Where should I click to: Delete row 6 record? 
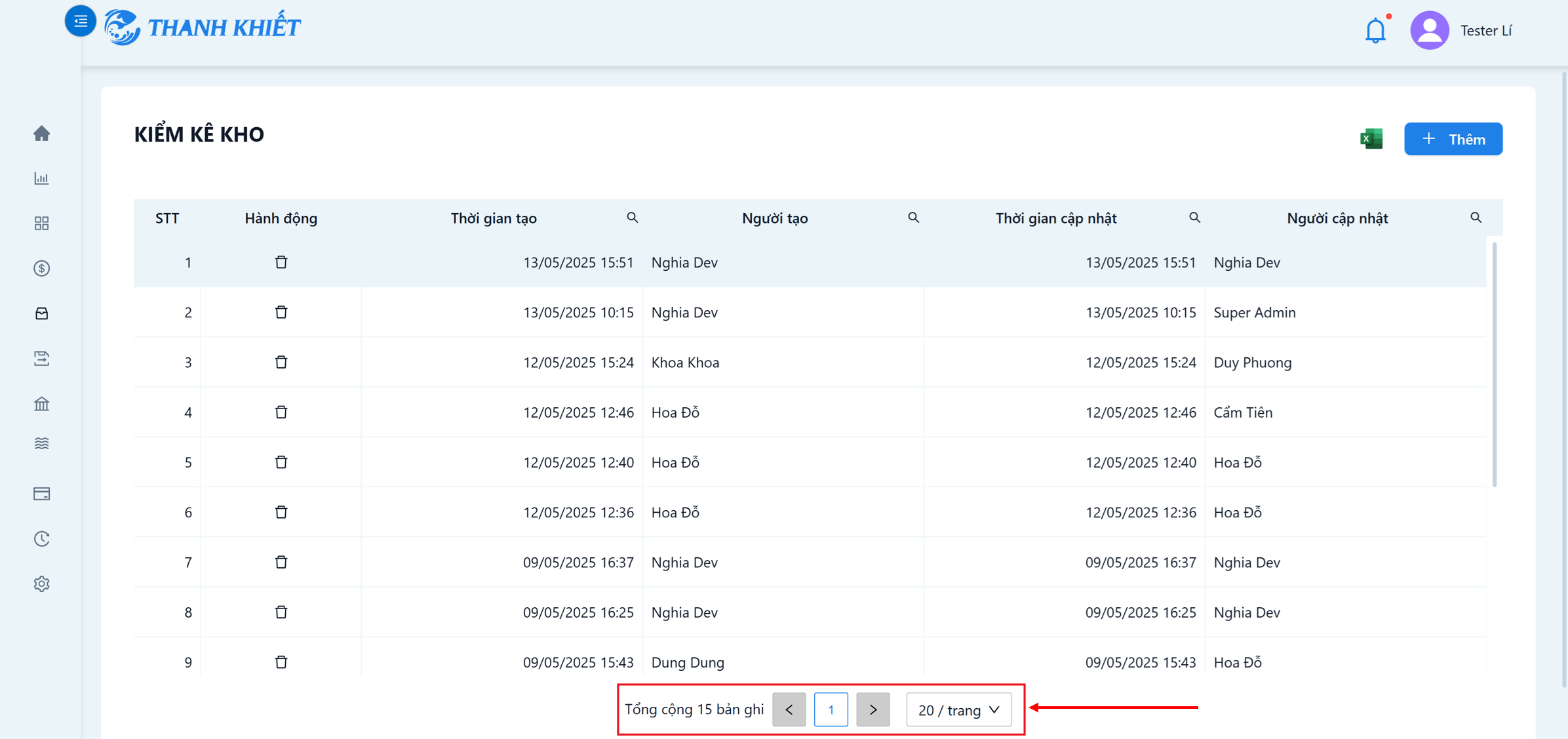281,512
